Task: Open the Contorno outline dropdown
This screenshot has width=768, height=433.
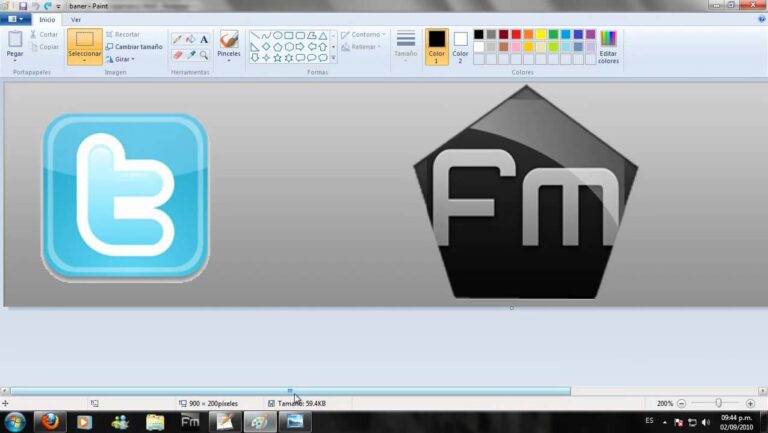Action: coord(363,34)
